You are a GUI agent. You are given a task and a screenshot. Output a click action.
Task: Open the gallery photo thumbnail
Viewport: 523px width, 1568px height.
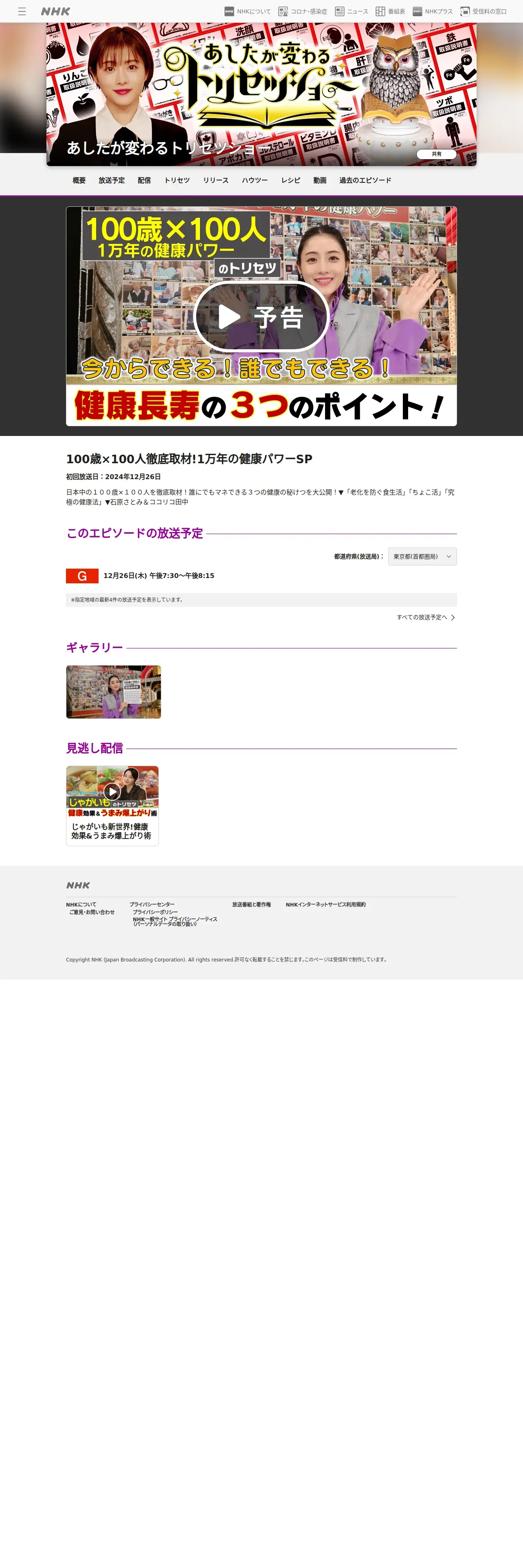114,692
